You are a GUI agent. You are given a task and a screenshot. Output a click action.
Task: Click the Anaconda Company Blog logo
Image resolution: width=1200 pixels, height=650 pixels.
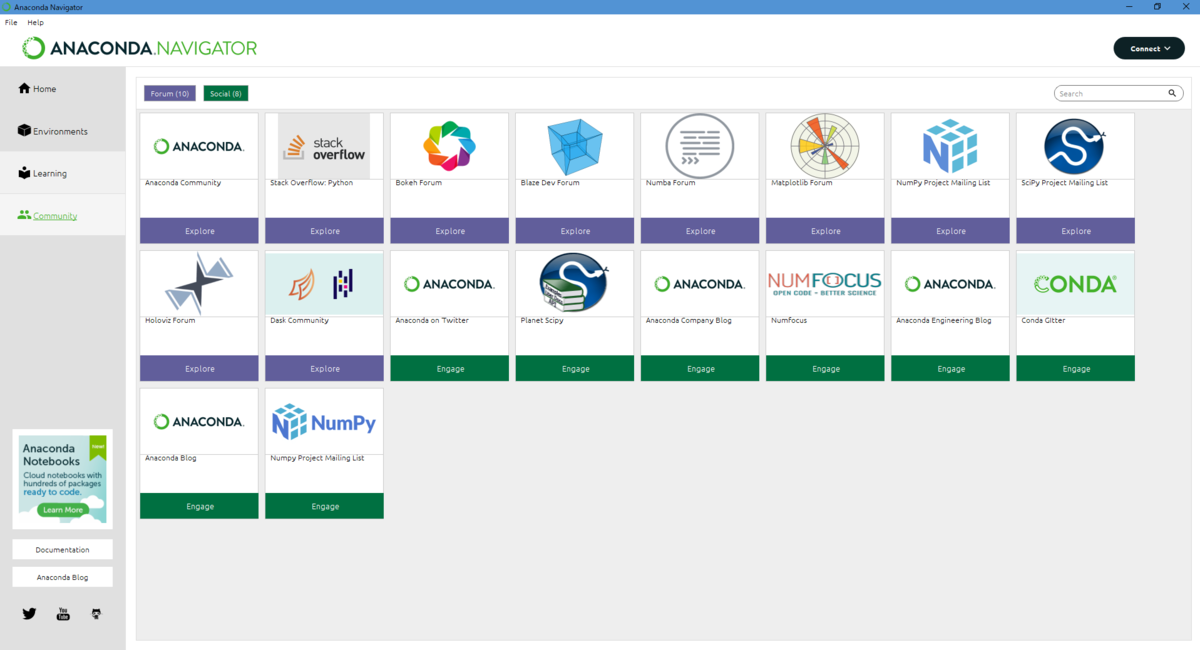700,284
